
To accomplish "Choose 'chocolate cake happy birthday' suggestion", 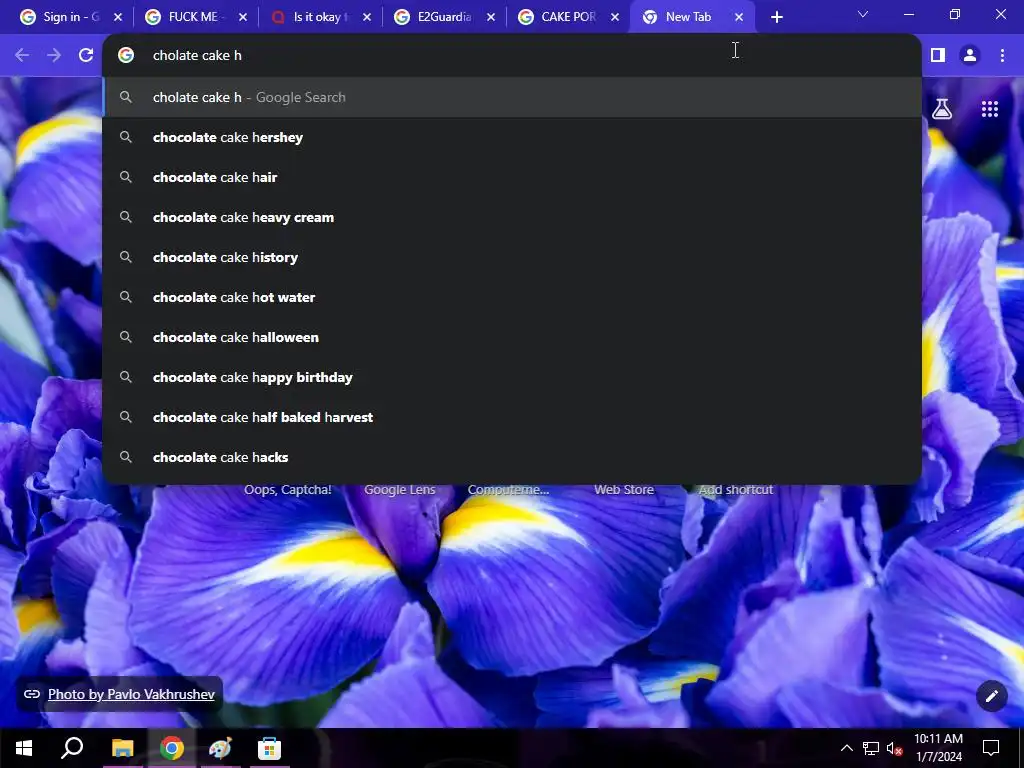I will tap(512, 377).
